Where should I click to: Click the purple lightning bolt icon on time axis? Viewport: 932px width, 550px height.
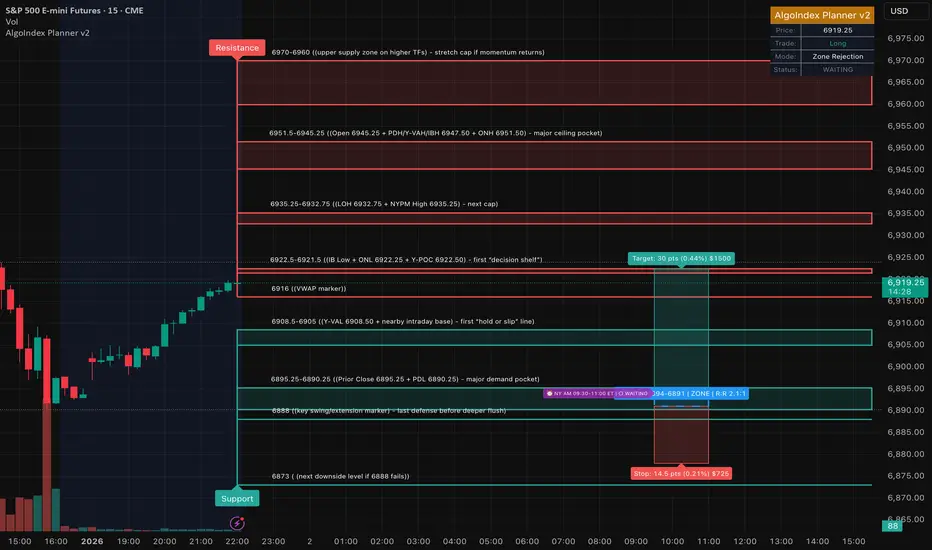(237, 523)
